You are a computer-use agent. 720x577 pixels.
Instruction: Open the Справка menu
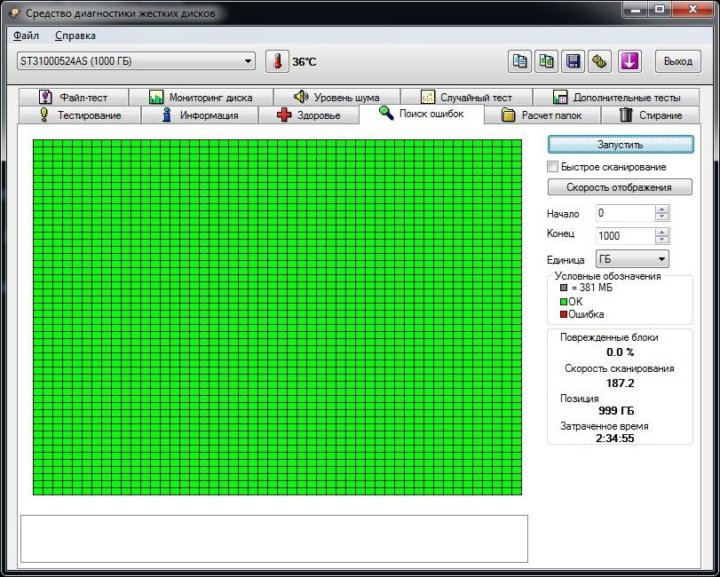tap(75, 36)
